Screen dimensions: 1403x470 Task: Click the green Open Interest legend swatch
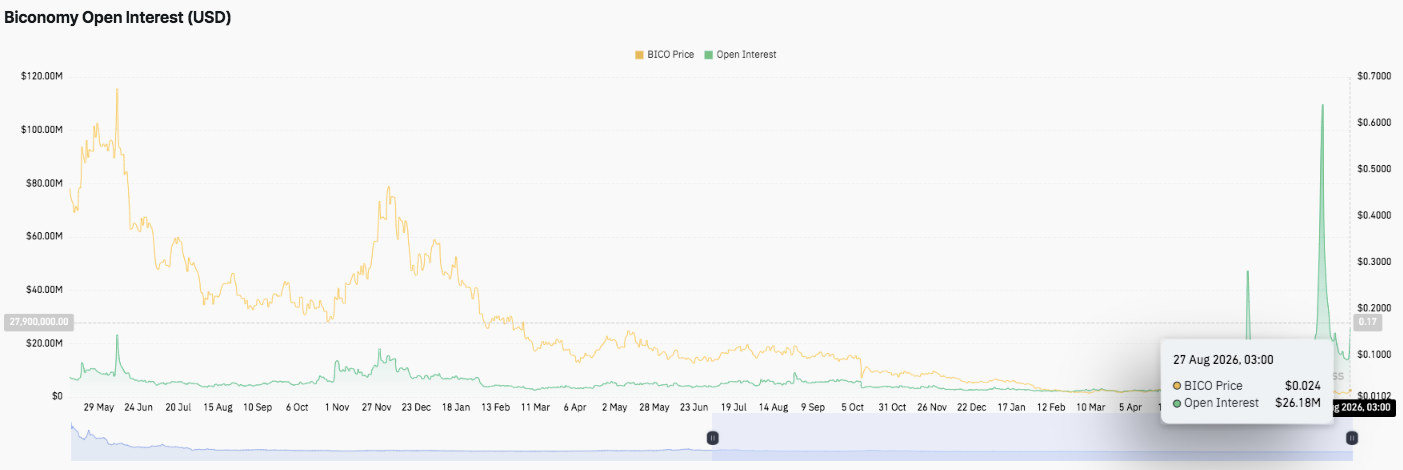point(710,55)
